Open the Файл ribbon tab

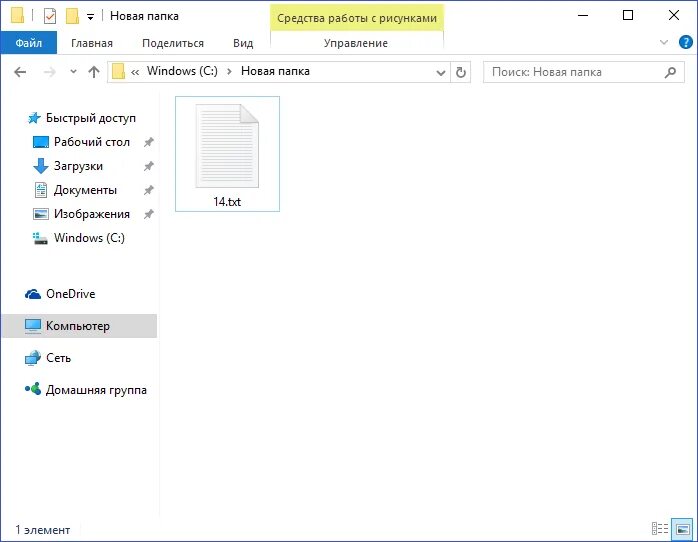[28, 43]
